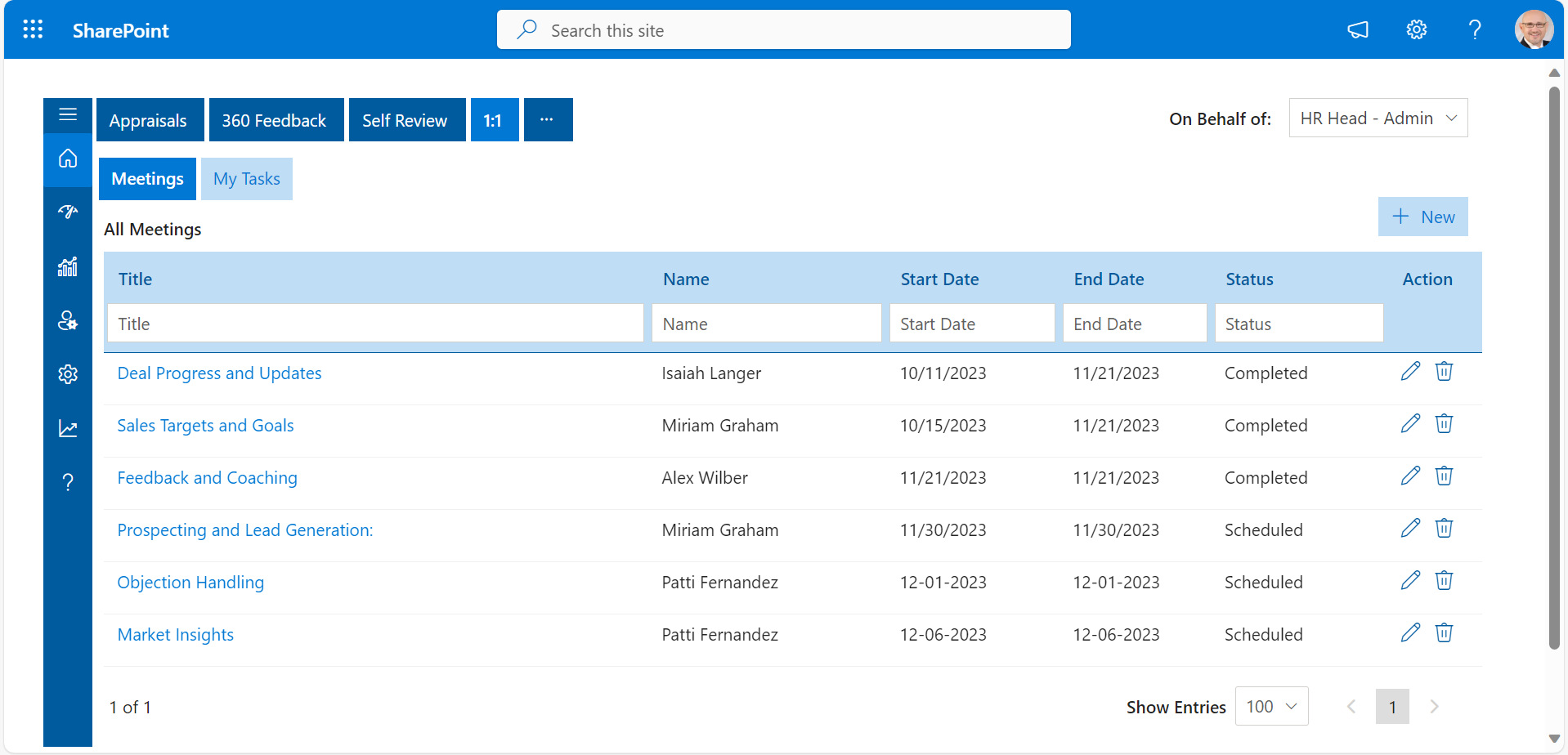The image size is (1568, 755).
Task: Edit the Objection Handling meeting
Action: [x=1410, y=580]
